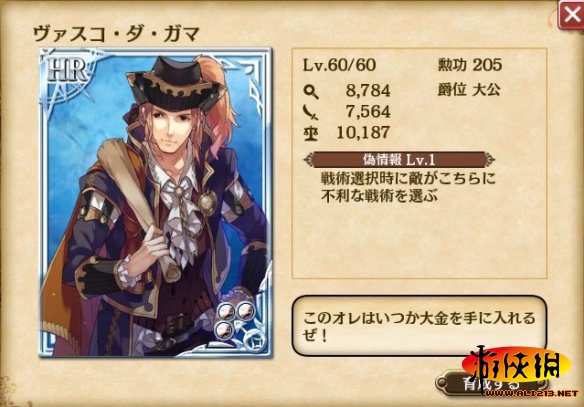Select the 7,564 stat value
Screen dimensions: 584x407
(368, 111)
